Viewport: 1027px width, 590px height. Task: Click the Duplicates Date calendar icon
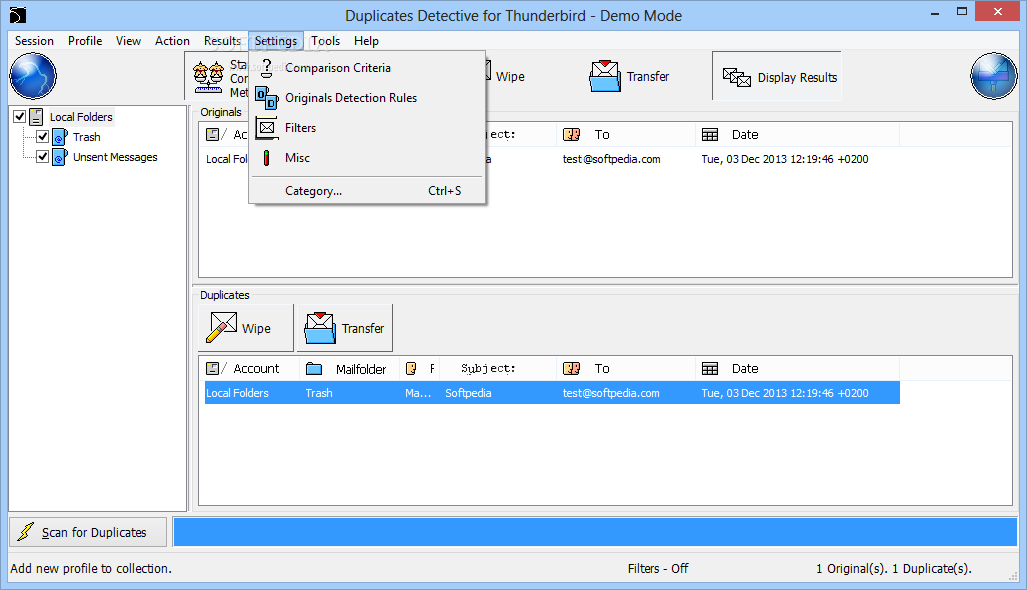click(x=710, y=369)
